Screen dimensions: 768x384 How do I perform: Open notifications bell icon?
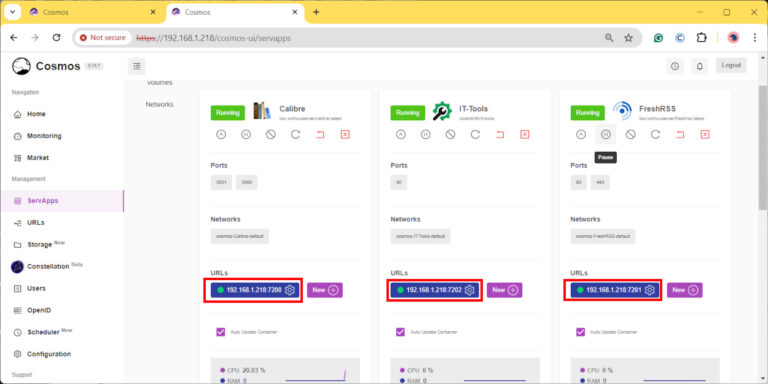click(699, 66)
